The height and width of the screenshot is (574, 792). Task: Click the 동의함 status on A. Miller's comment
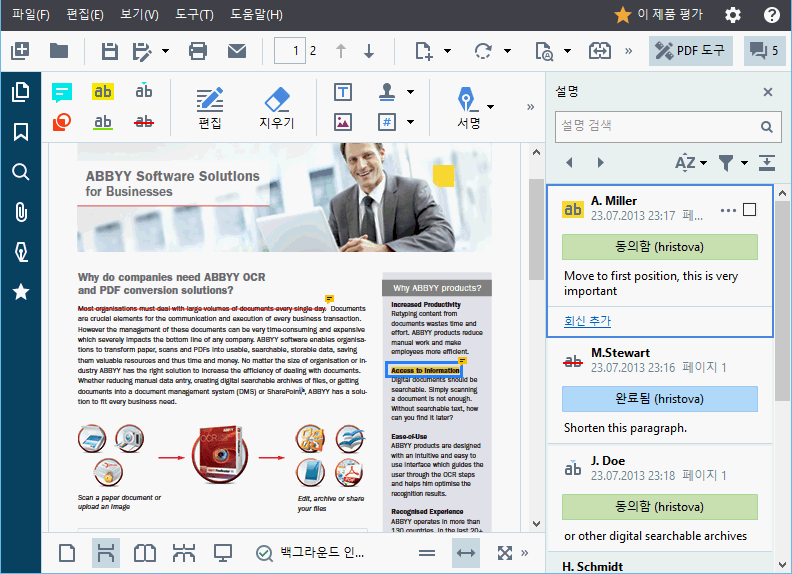click(660, 247)
